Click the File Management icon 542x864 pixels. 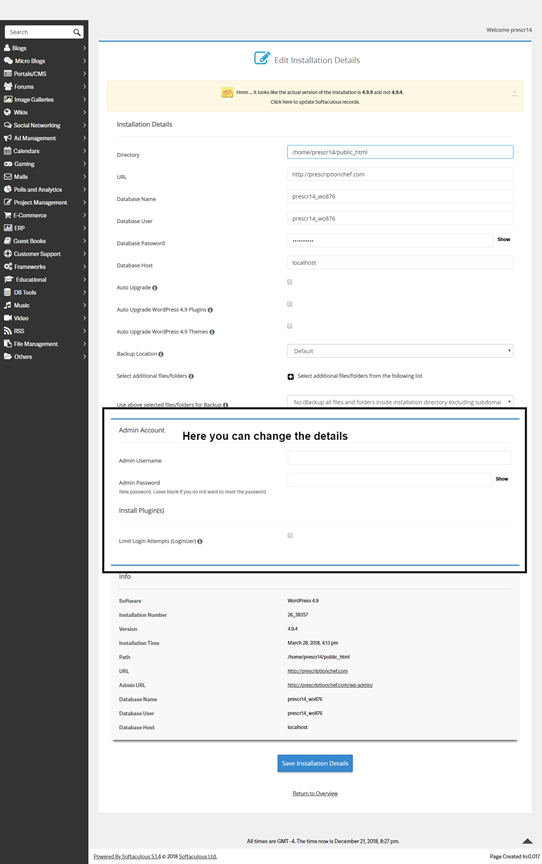click(8, 343)
